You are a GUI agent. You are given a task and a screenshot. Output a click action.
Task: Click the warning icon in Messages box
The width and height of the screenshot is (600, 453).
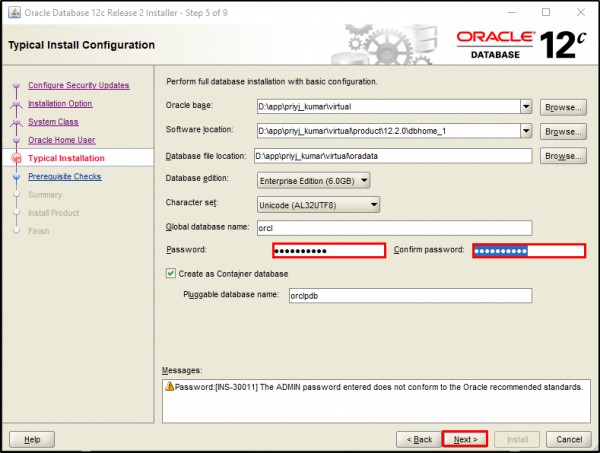click(x=171, y=386)
